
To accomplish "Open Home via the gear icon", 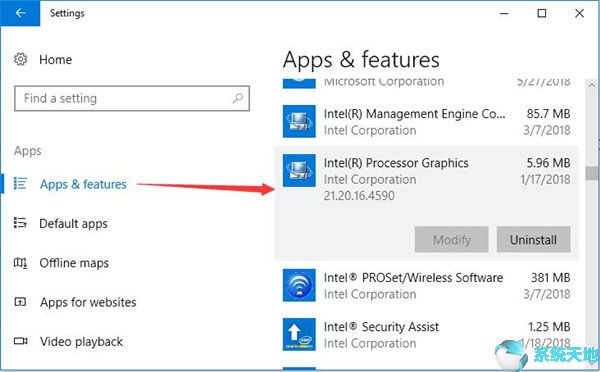I will tap(20, 59).
